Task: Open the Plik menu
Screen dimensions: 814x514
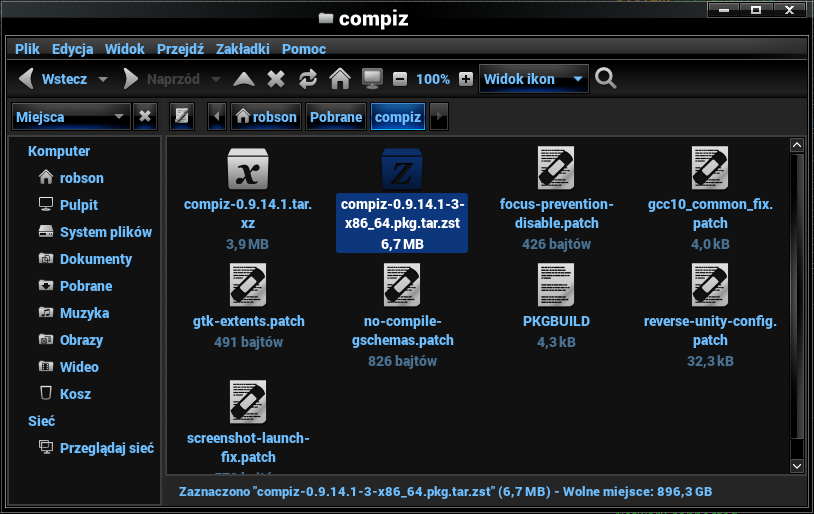Action: pyautogui.click(x=27, y=49)
